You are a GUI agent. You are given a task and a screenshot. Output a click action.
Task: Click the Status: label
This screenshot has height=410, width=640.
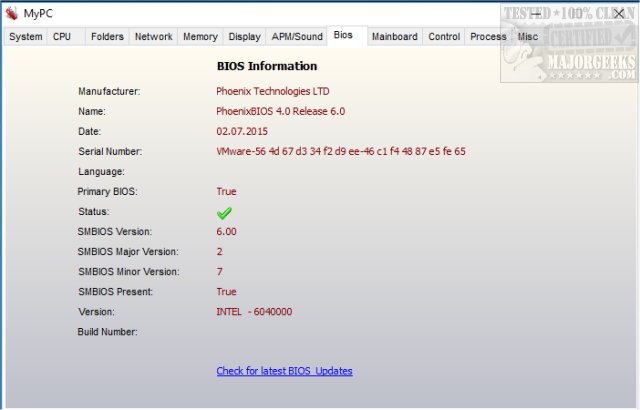93,211
